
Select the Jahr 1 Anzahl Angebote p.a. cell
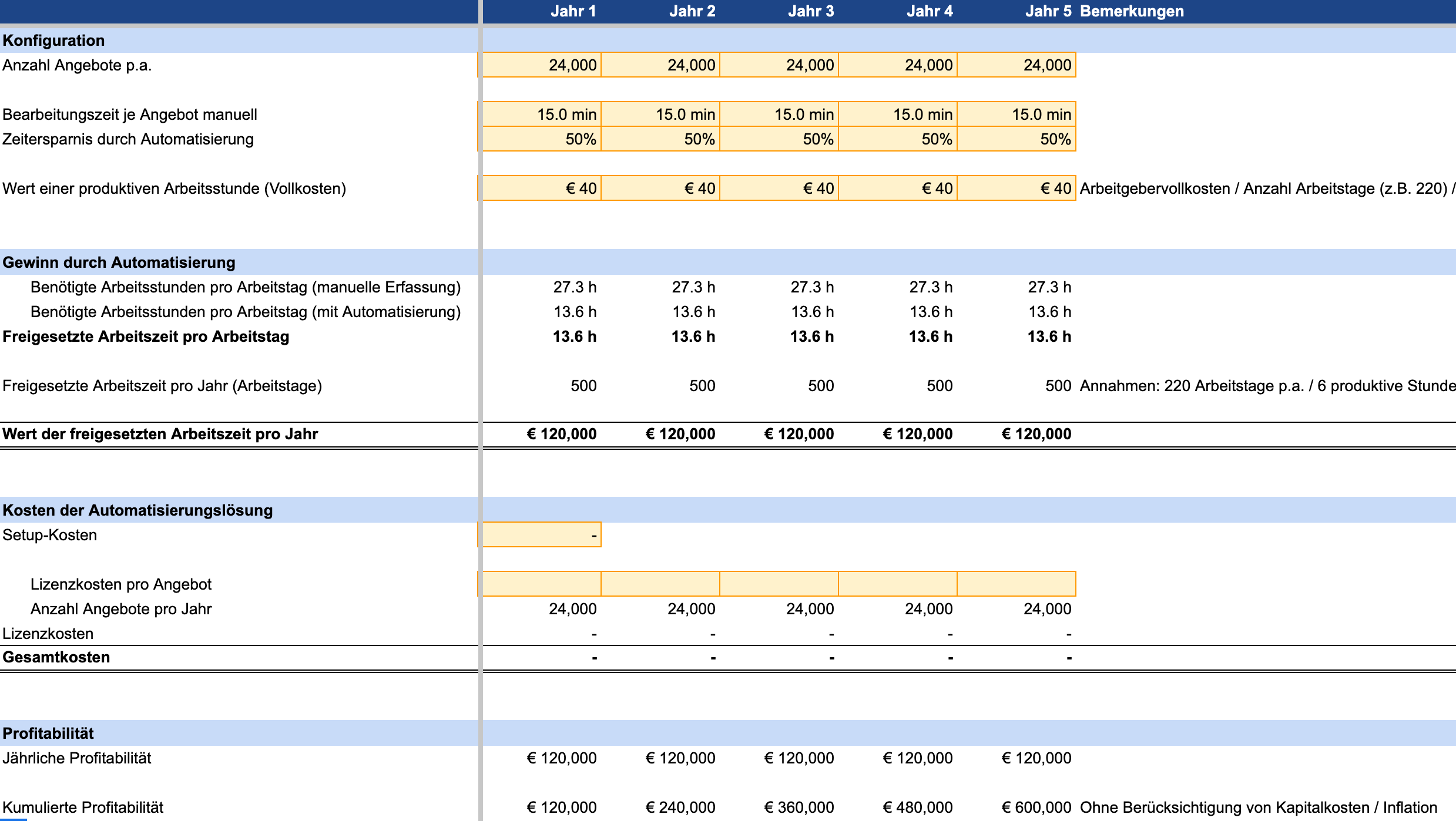(x=541, y=65)
